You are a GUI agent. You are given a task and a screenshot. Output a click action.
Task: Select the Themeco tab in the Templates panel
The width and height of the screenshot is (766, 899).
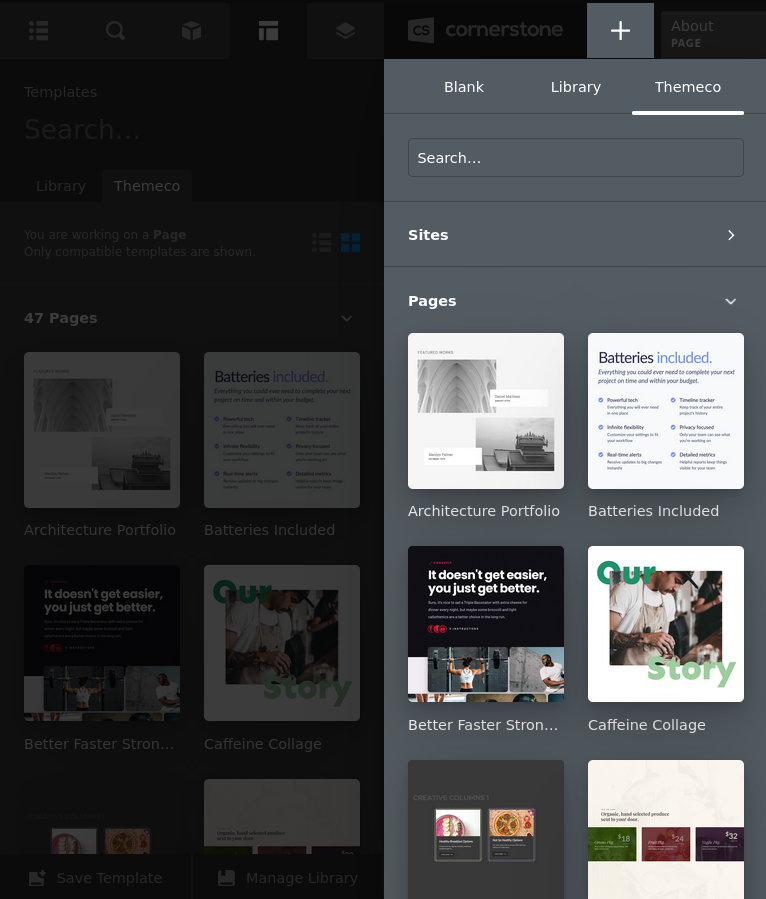pyautogui.click(x=147, y=186)
